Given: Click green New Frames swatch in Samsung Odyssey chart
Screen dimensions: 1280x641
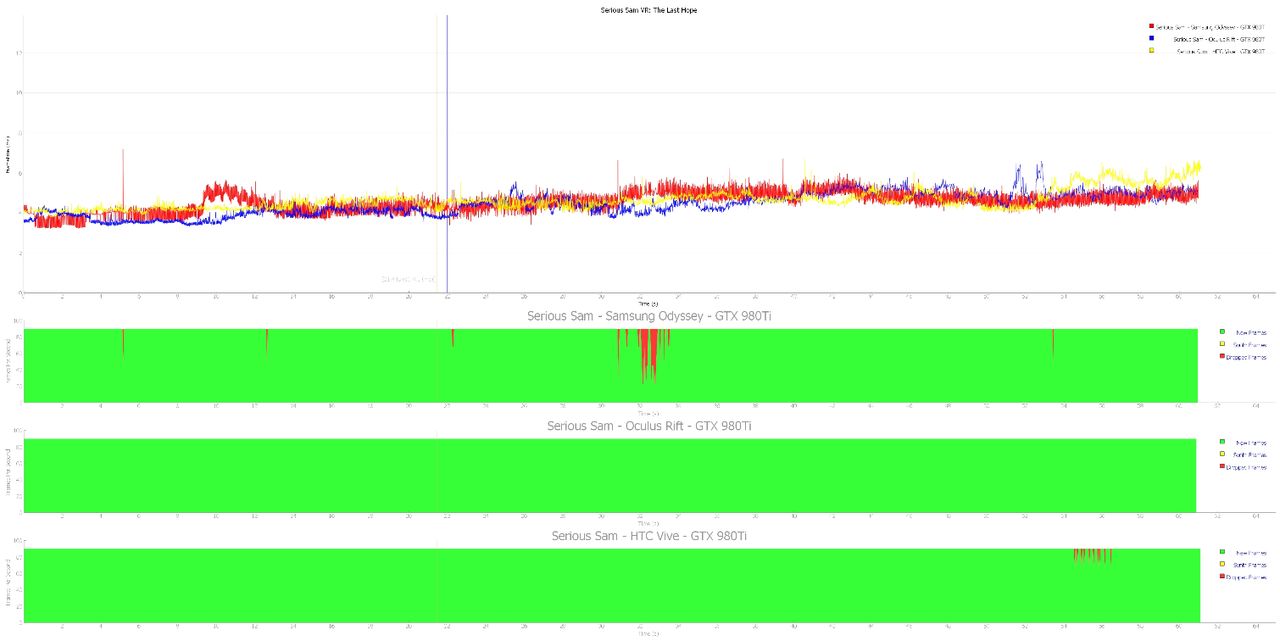Looking at the screenshot, I should point(1222,331).
